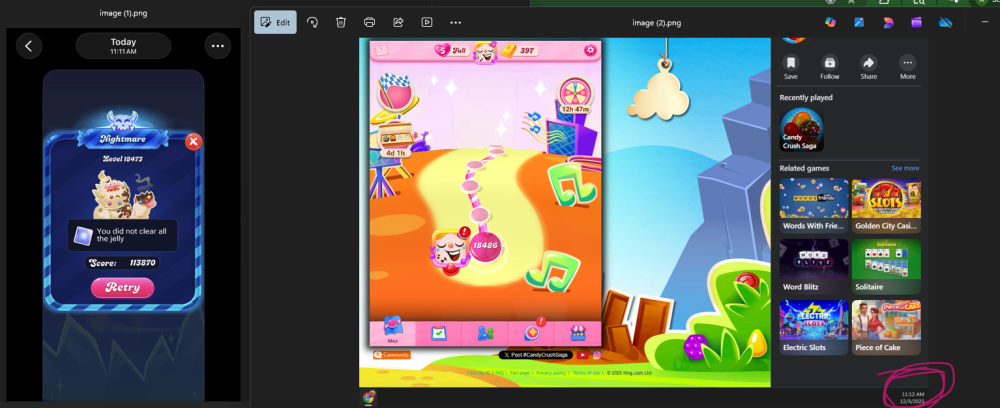This screenshot has height=408, width=1000.
Task: Close the Nightmare level dialog with red X
Action: [x=193, y=142]
